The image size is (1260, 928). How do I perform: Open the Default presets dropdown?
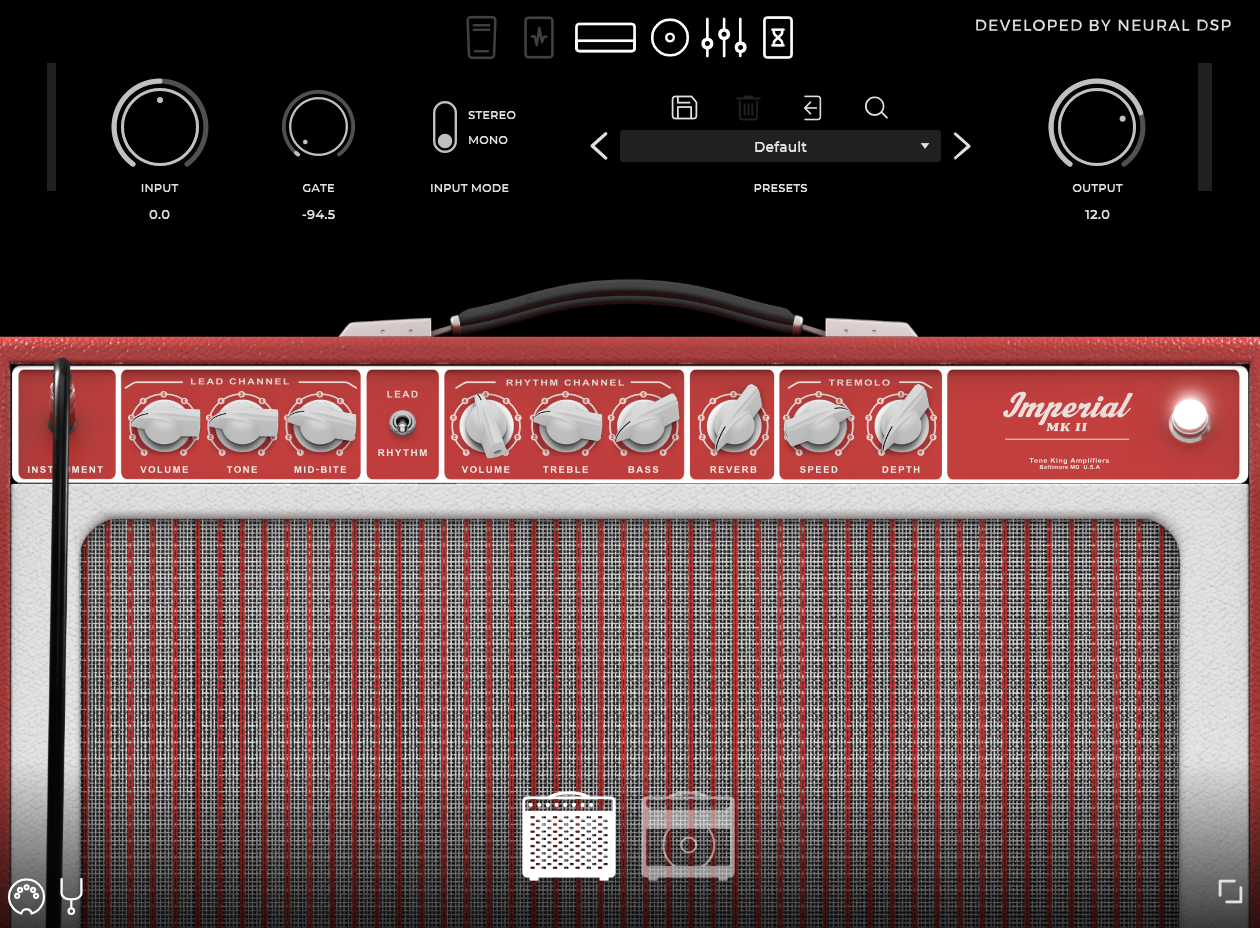[780, 147]
